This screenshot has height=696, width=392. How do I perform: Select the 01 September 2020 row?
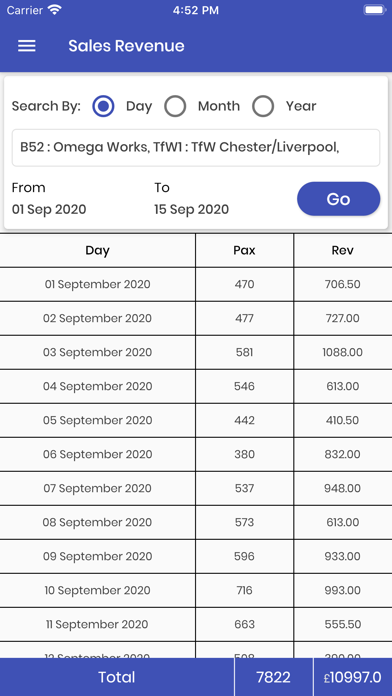(196, 285)
